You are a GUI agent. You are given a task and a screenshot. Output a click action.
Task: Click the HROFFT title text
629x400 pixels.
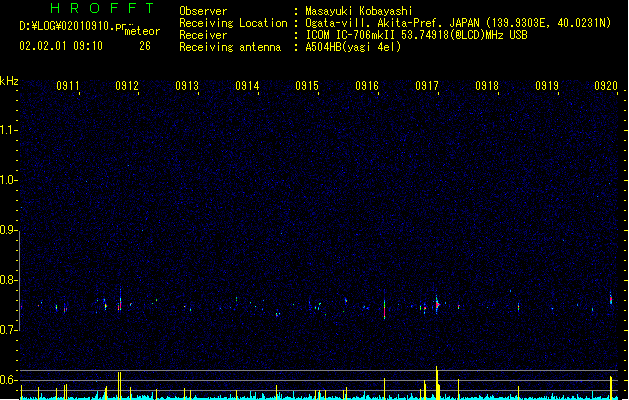[x=103, y=8]
